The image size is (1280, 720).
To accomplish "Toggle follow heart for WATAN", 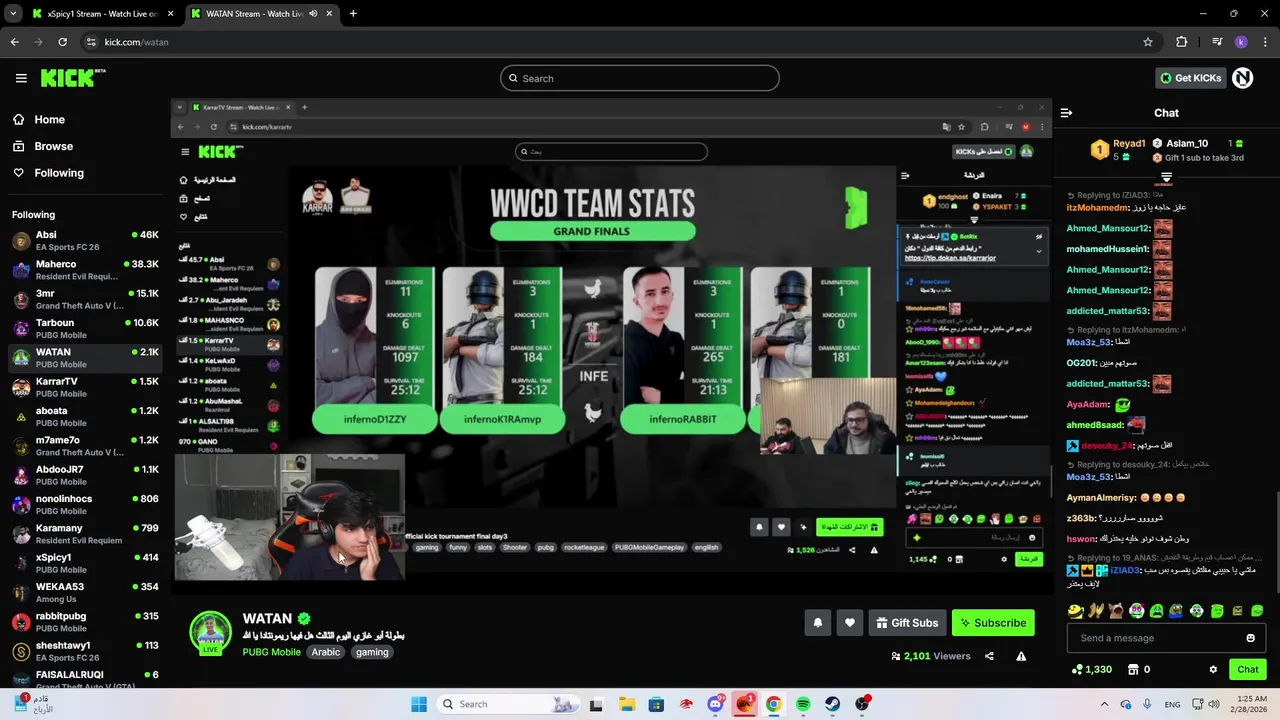I will (x=849, y=623).
